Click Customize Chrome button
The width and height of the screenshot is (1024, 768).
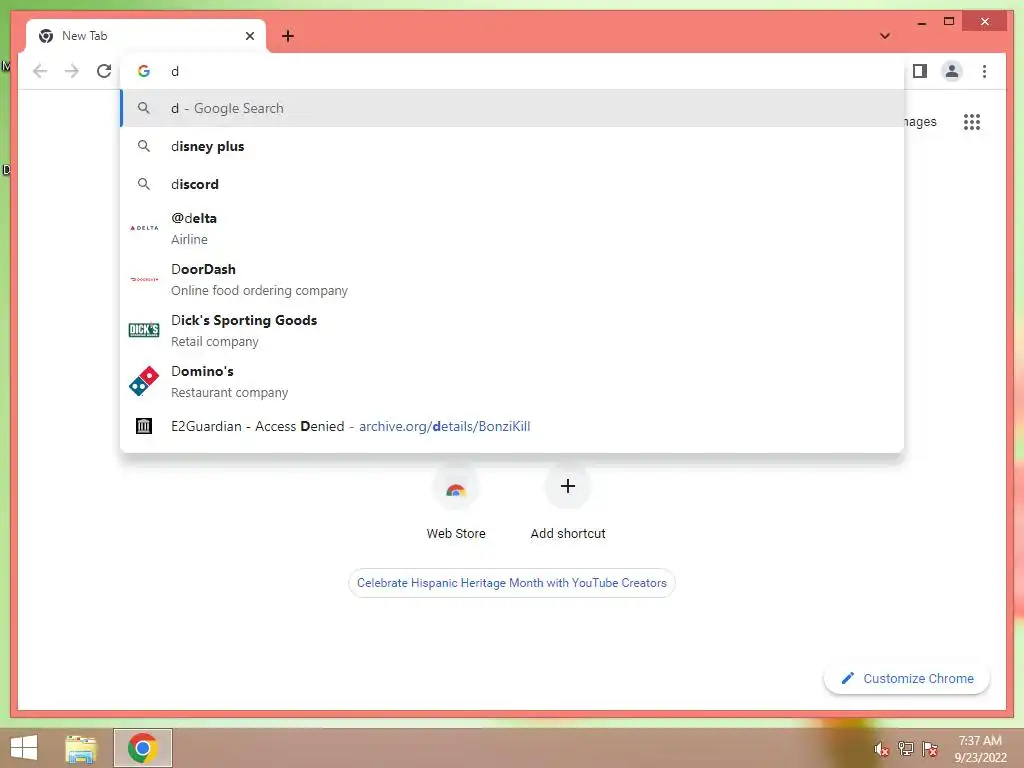pos(906,679)
